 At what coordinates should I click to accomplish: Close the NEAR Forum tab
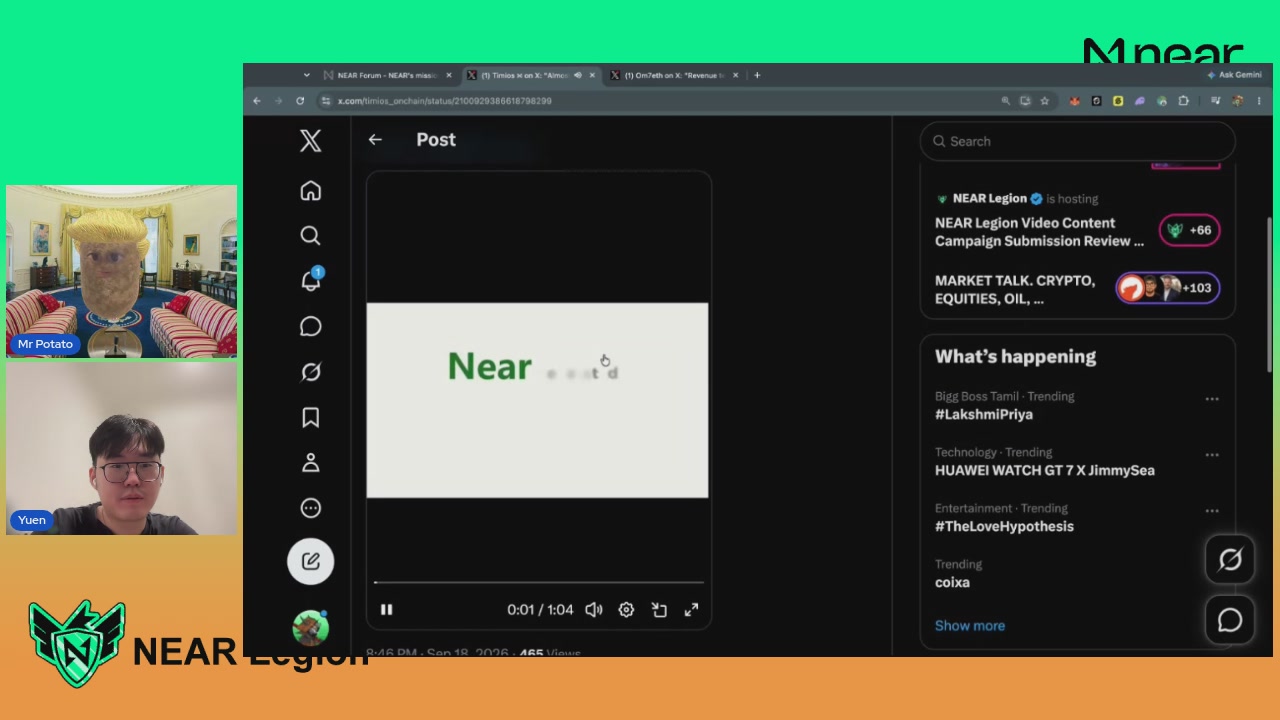click(448, 75)
